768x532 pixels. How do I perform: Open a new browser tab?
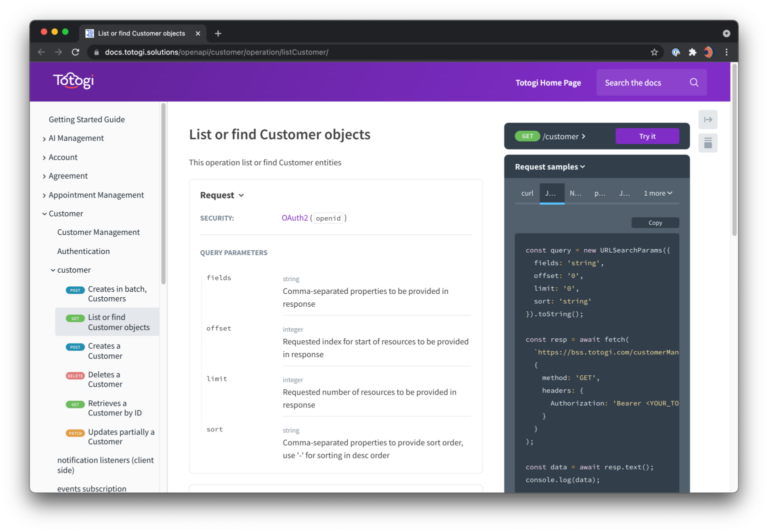pyautogui.click(x=218, y=33)
